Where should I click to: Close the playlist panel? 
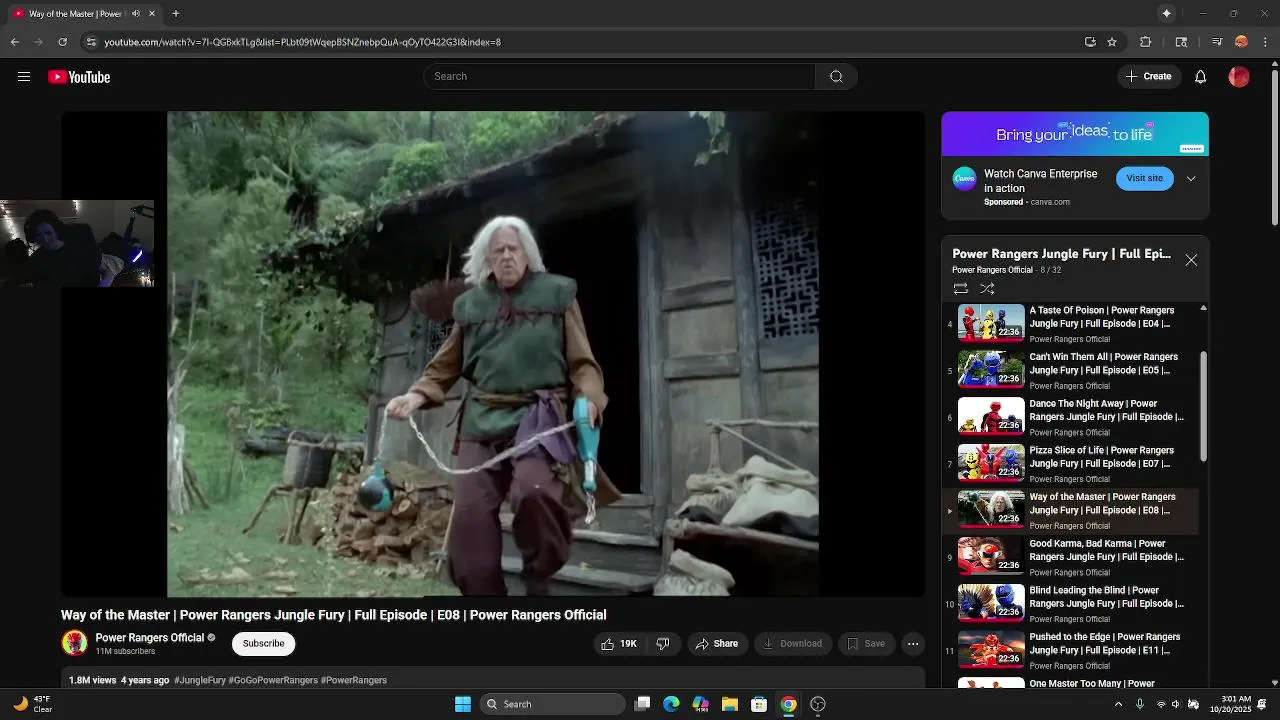(x=1191, y=260)
